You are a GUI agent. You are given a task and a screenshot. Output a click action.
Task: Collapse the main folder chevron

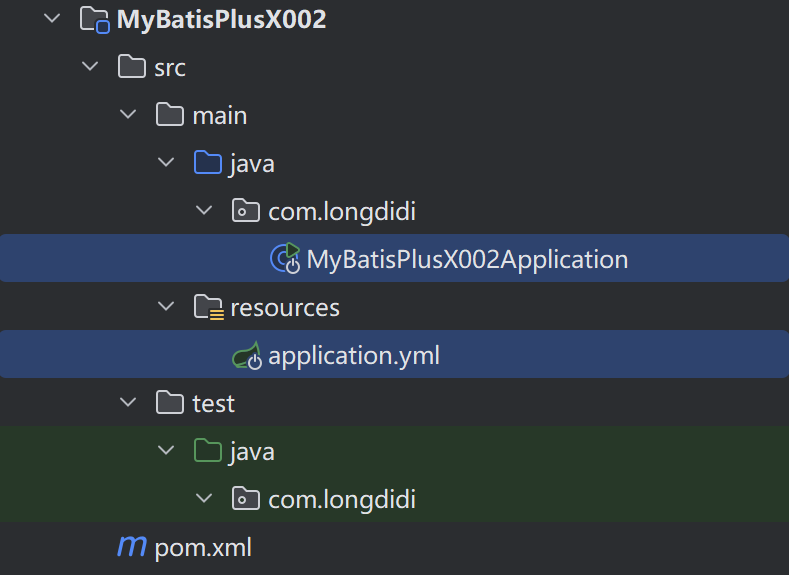[x=128, y=114]
